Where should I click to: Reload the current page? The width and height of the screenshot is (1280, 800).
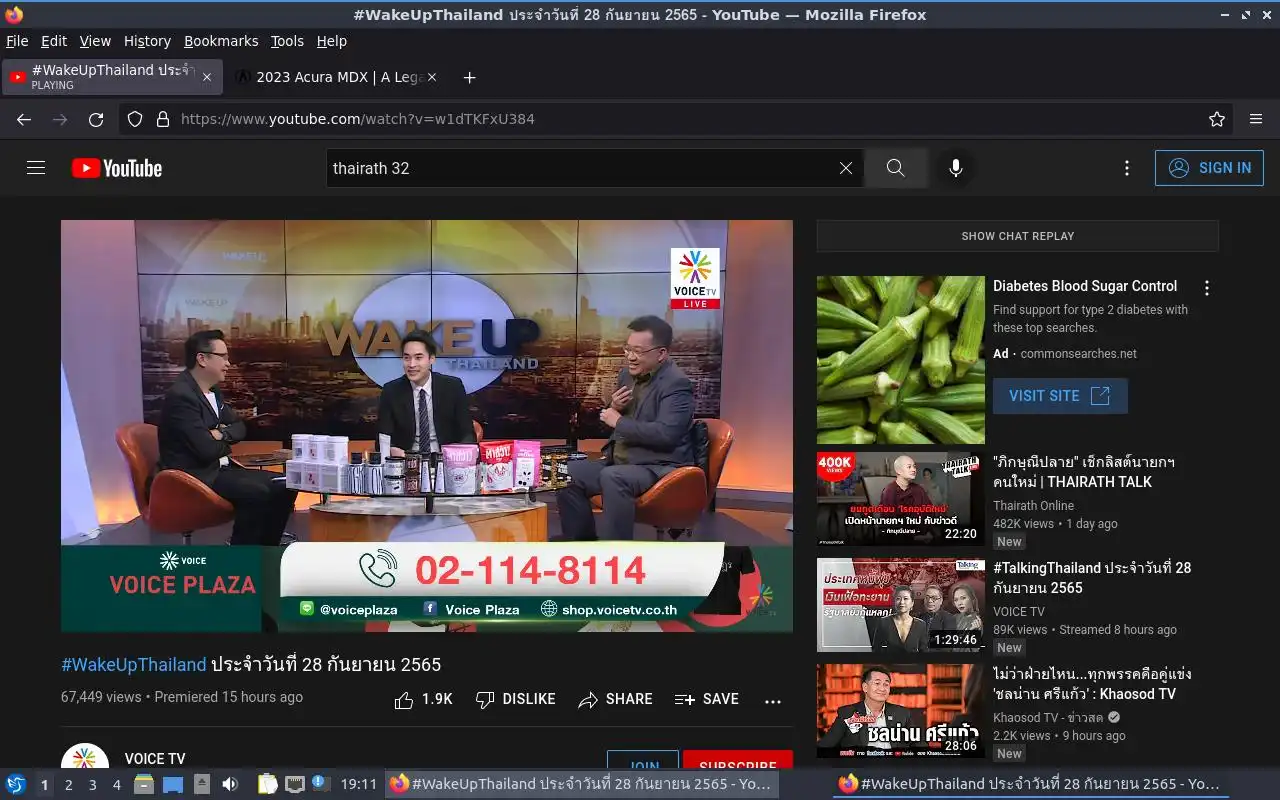point(96,119)
